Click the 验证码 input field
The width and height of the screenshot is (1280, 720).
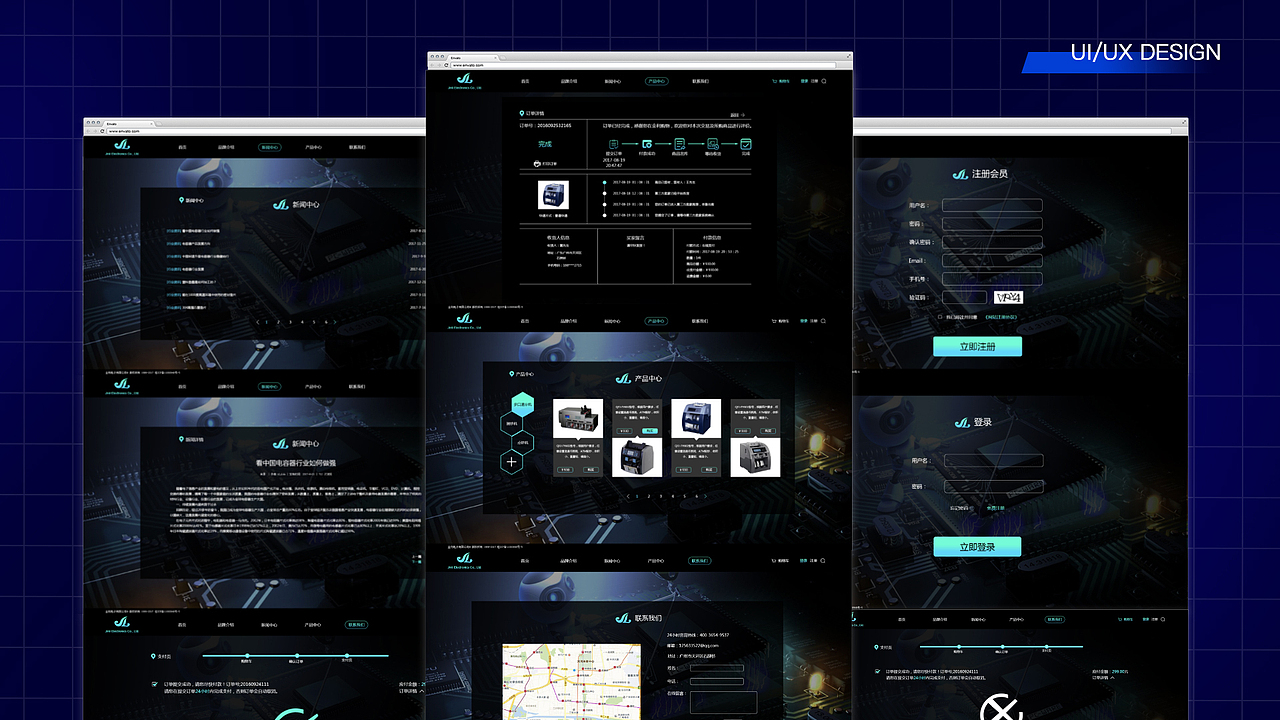pyautogui.click(x=964, y=297)
